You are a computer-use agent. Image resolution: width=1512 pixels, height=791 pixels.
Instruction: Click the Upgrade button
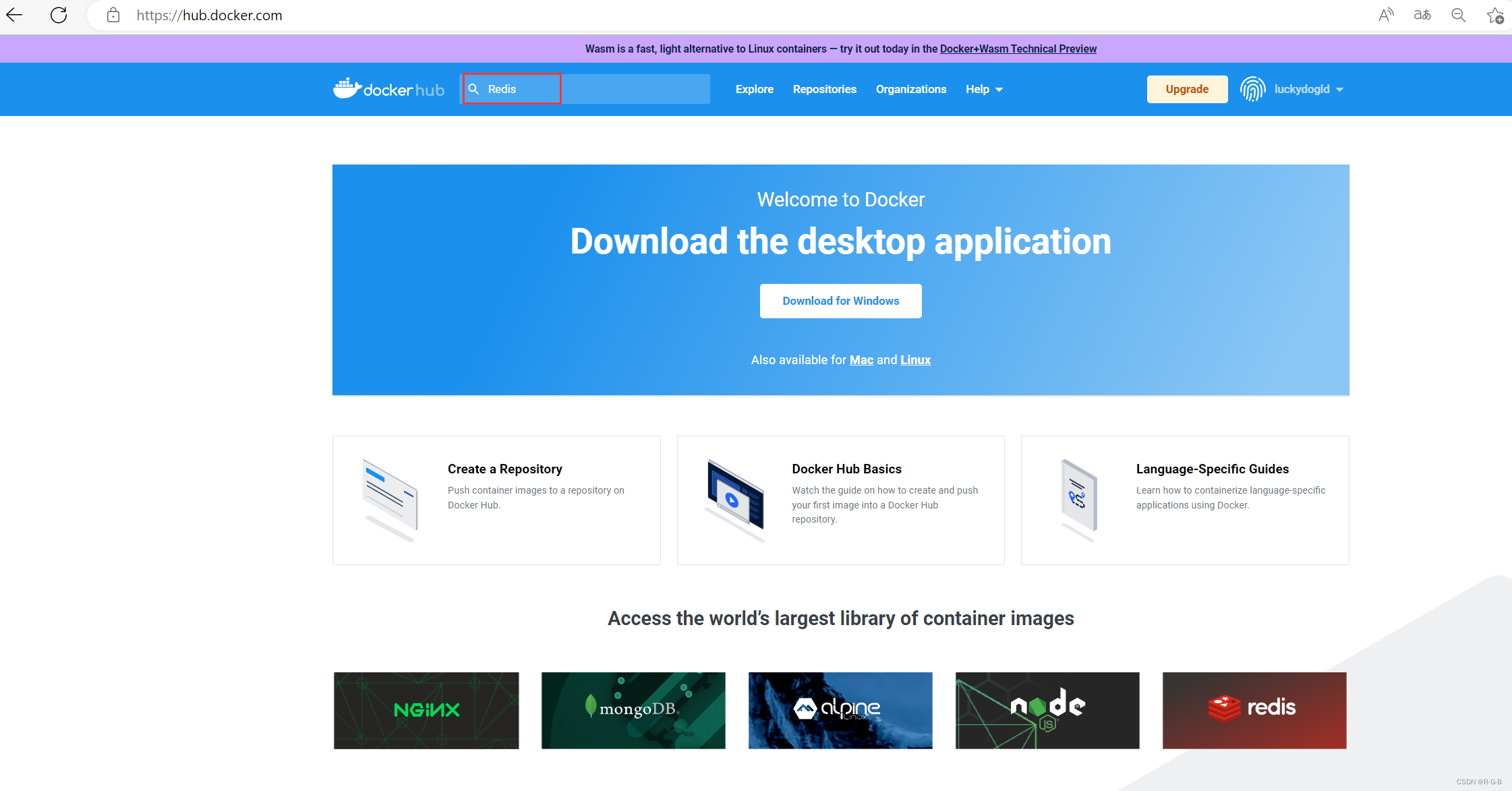click(x=1187, y=89)
